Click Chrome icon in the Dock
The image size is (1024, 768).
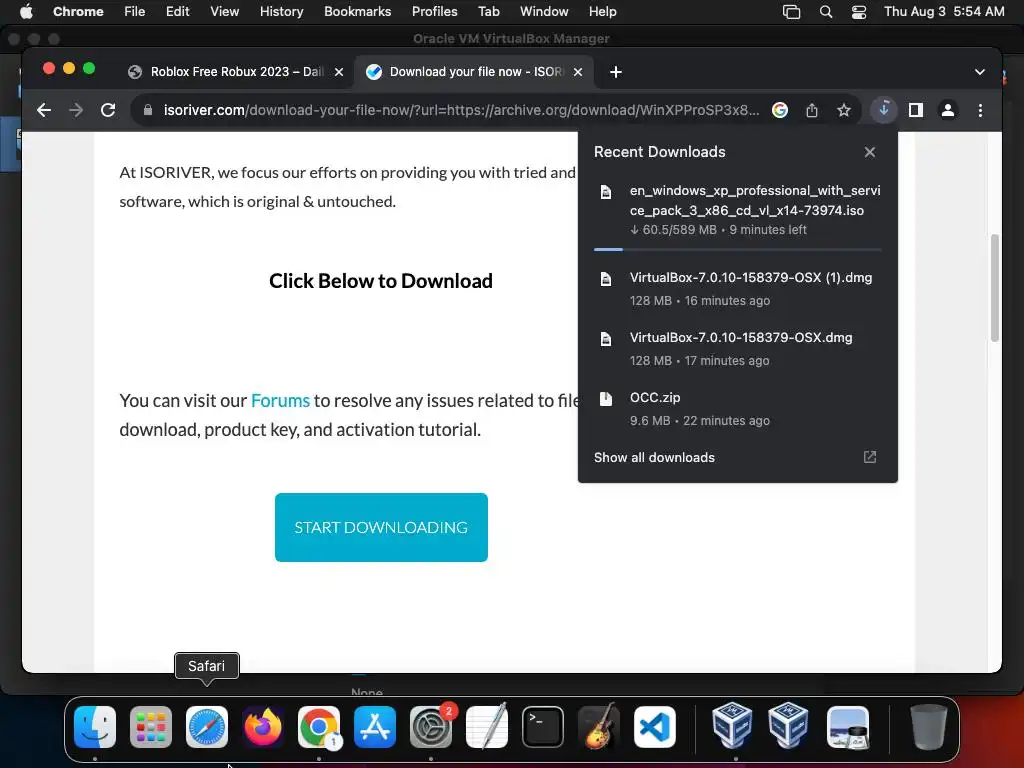click(x=319, y=727)
